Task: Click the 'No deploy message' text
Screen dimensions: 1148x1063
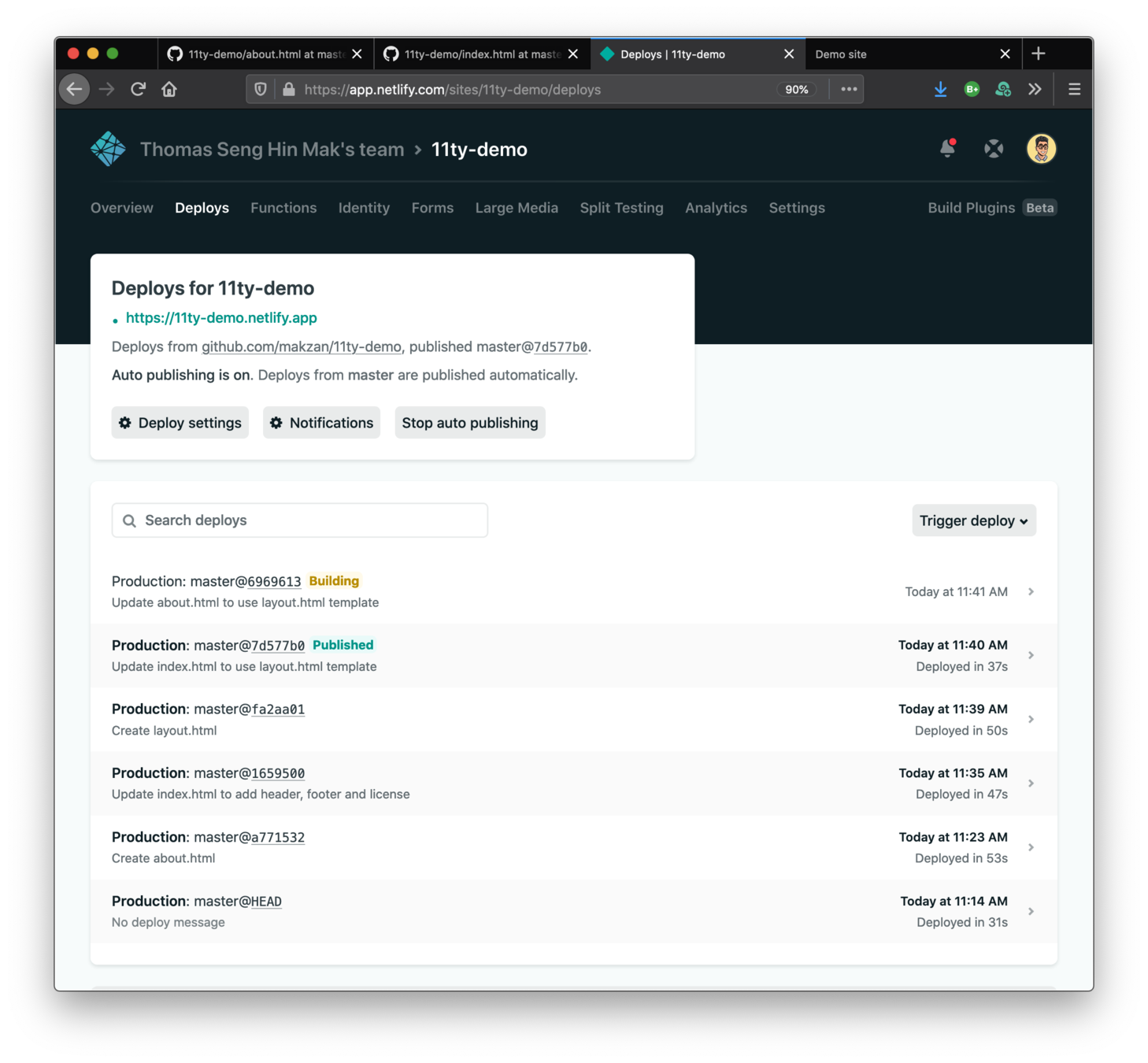Action: (168, 922)
